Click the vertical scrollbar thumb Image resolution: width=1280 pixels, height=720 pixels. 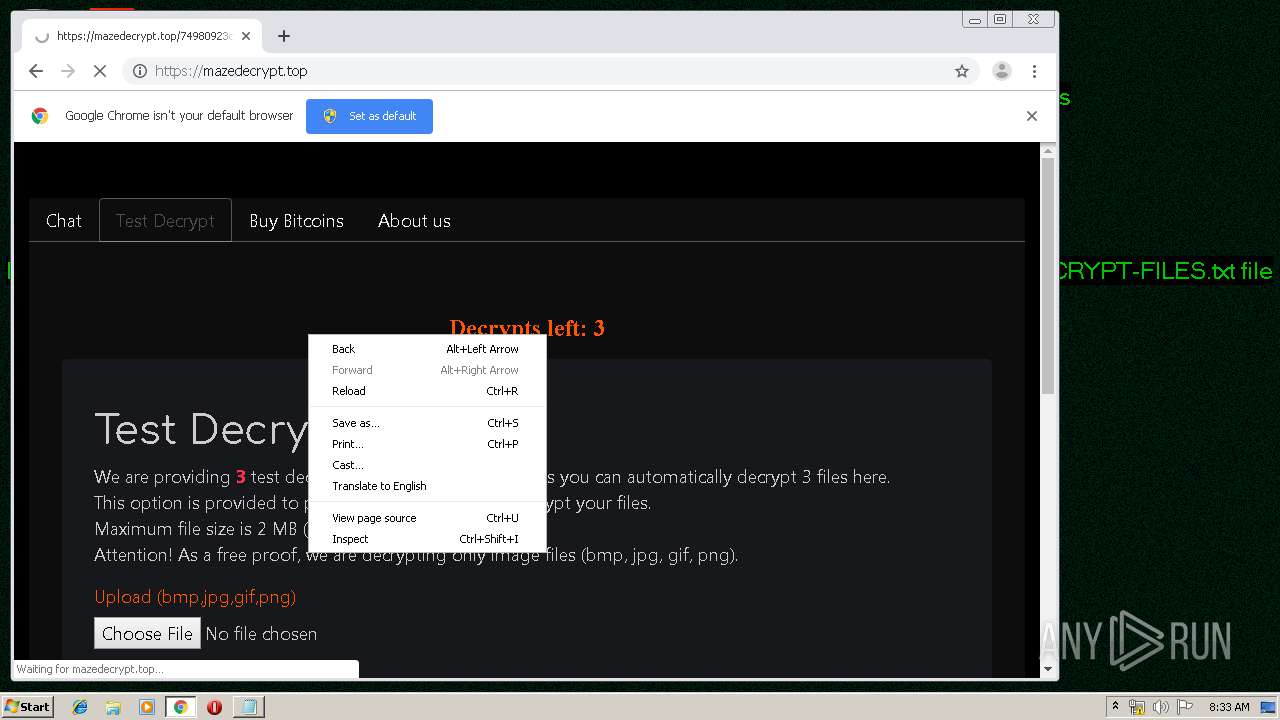[x=1048, y=275]
